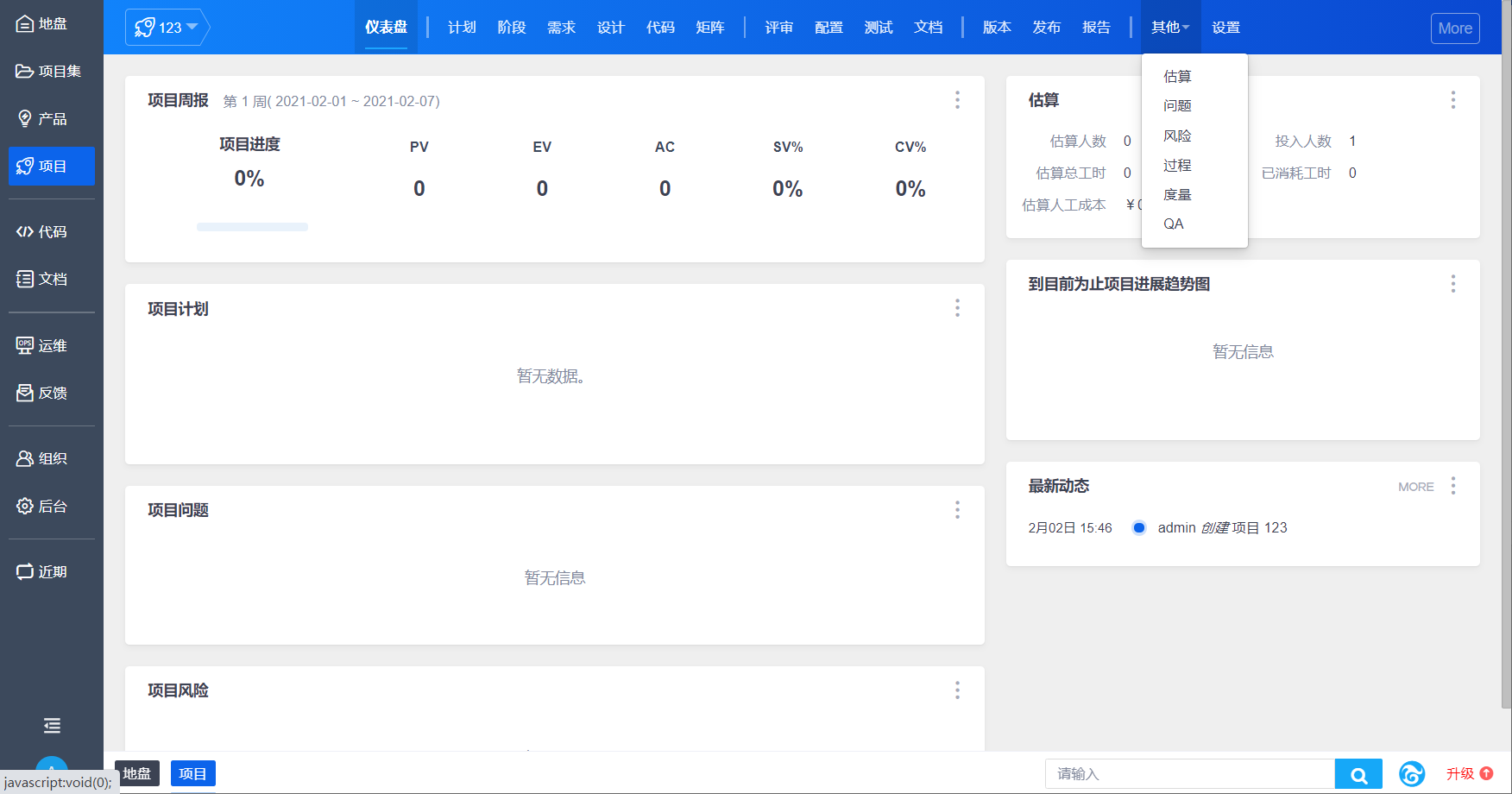This screenshot has width=1512, height=794.
Task: Open the 后台 gear icon
Action: click(x=25, y=507)
